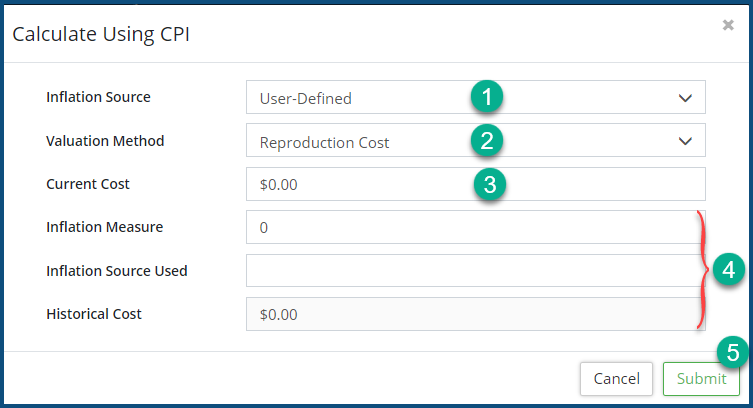Click the green number 5 callout badge
This screenshot has width=753, height=408.
(x=732, y=352)
